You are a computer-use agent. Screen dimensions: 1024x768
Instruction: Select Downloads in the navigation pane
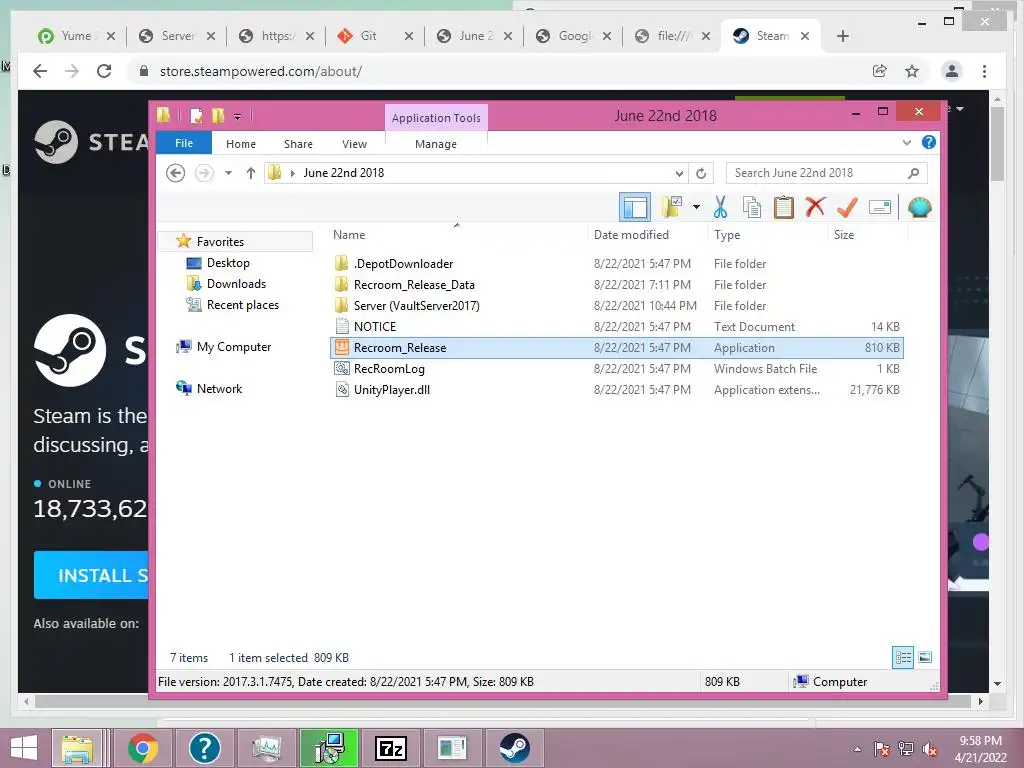pos(236,283)
